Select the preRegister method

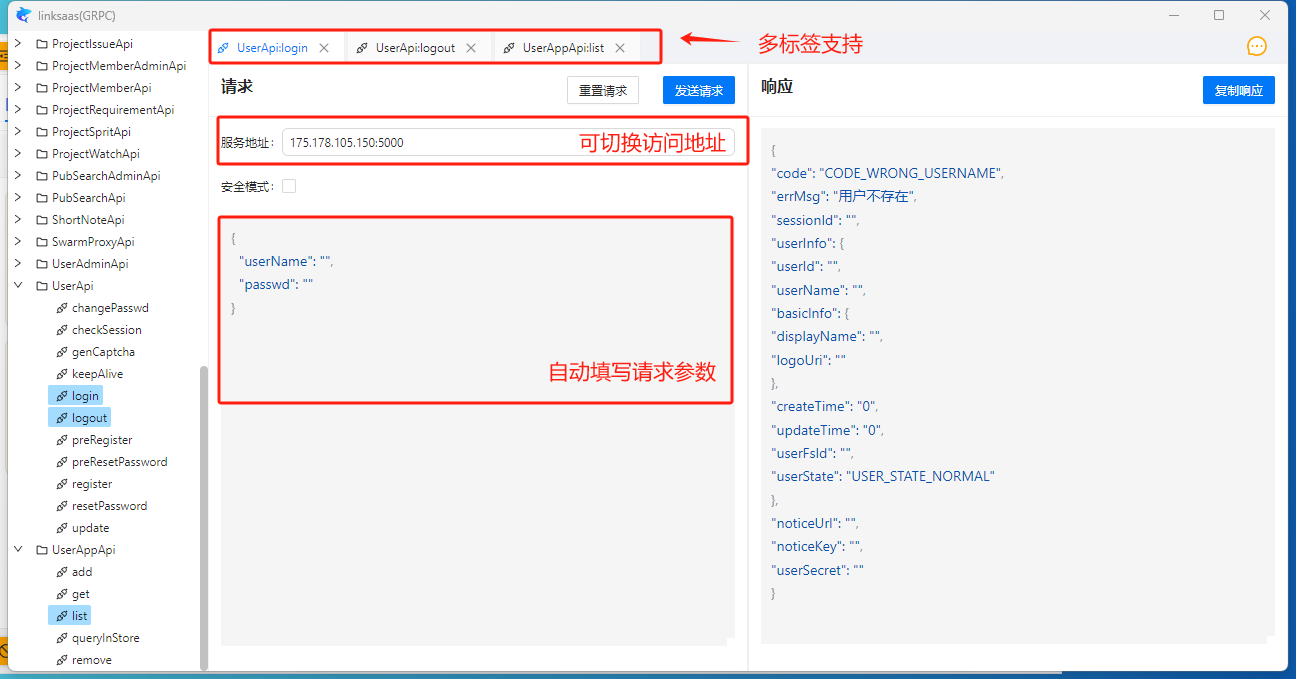pyautogui.click(x=102, y=440)
